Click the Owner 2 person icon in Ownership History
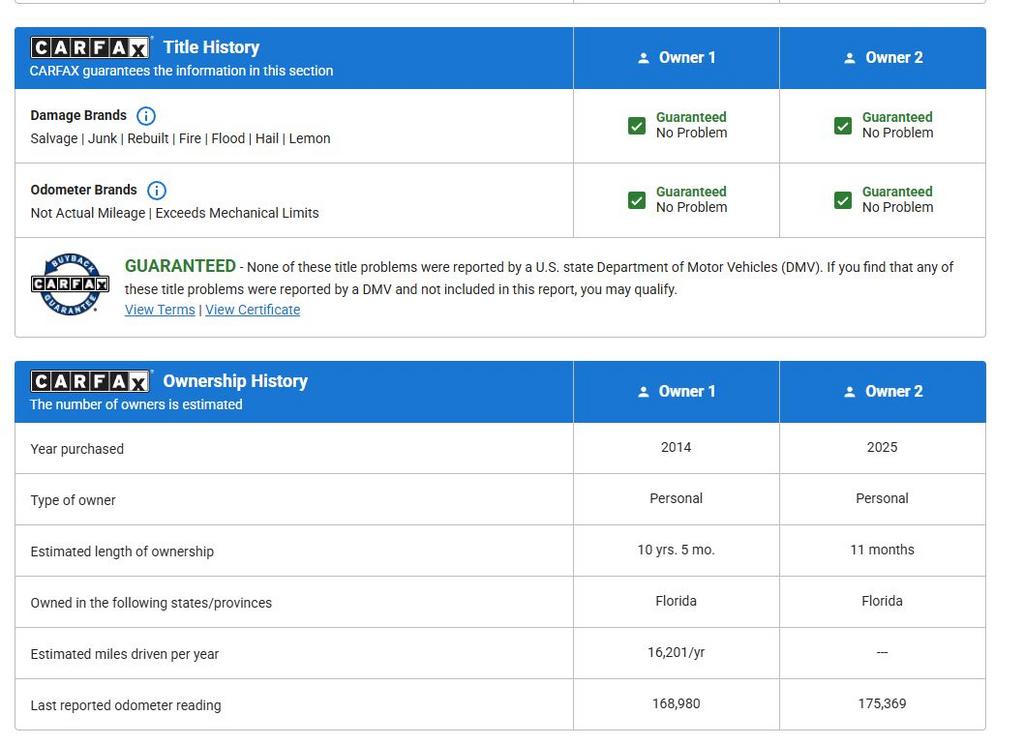The image size is (1024, 745). (x=850, y=392)
